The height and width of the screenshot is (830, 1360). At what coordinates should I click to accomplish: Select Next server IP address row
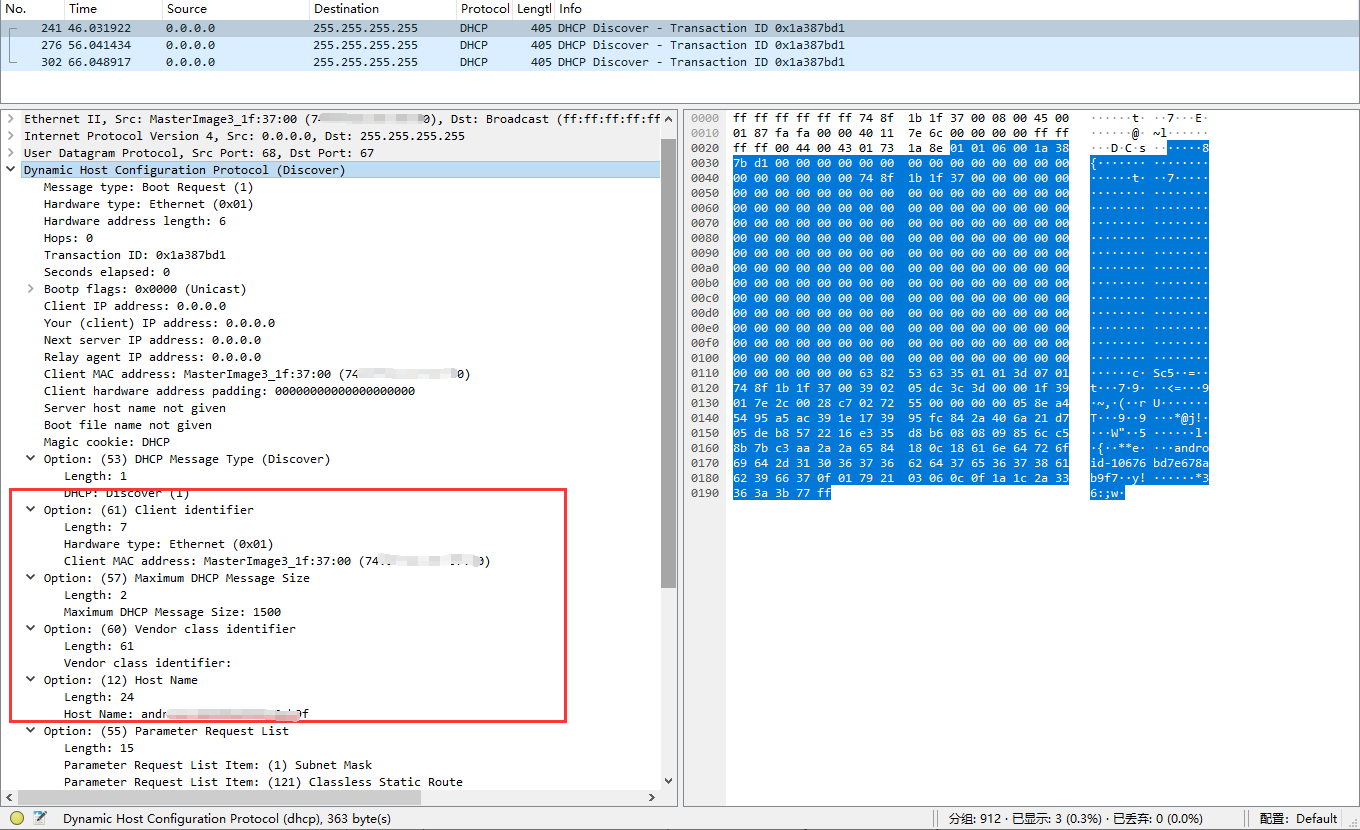[152, 340]
